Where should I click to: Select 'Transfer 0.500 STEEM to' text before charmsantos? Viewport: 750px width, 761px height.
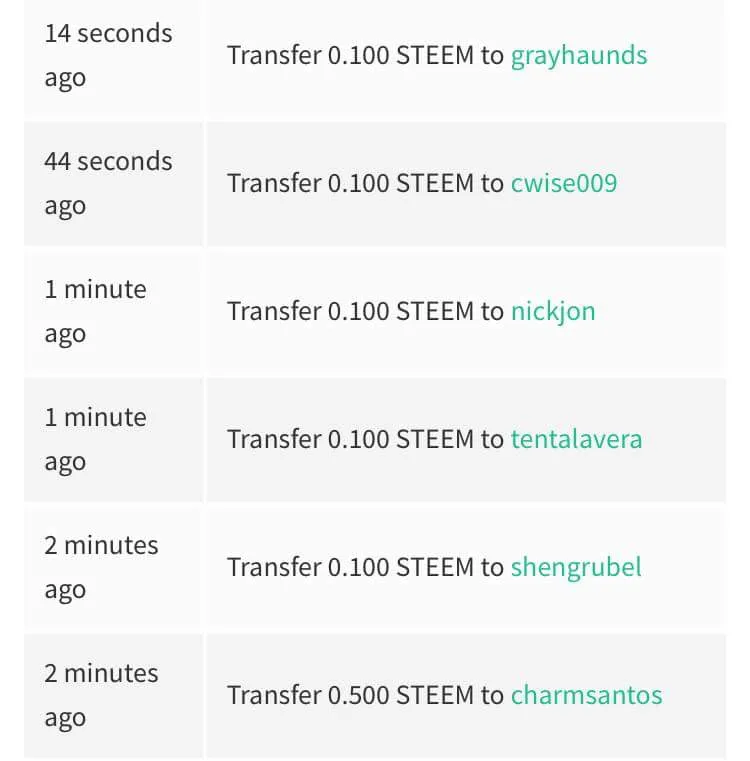pos(366,695)
